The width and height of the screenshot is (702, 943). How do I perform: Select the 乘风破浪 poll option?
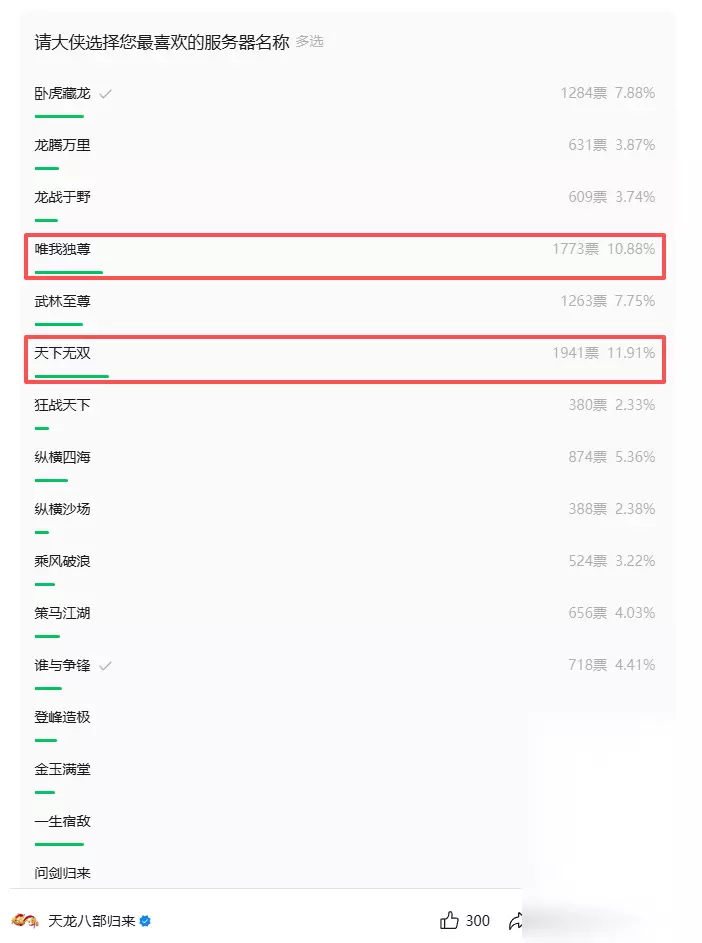(x=63, y=561)
